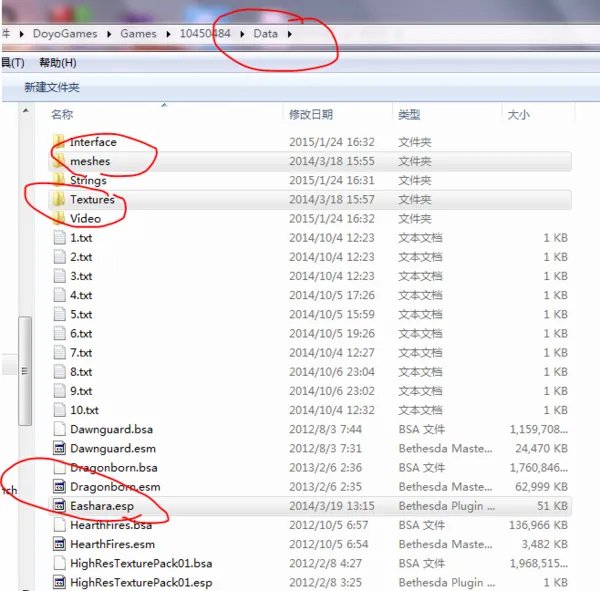Viewport: 600px width, 591px height.
Task: Select the Strings folder icon
Action: (59, 180)
